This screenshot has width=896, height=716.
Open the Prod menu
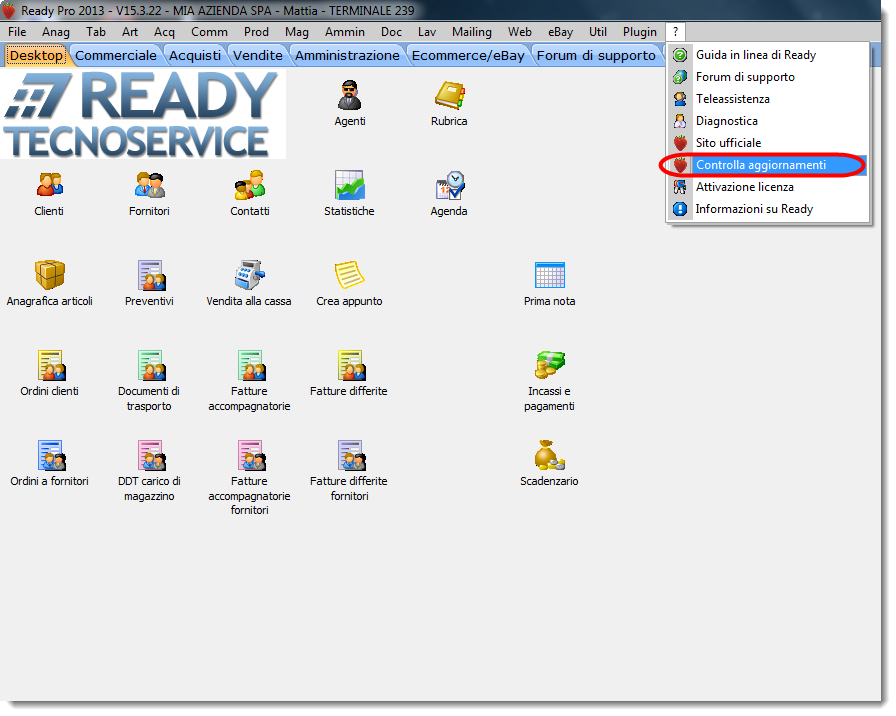tap(256, 32)
